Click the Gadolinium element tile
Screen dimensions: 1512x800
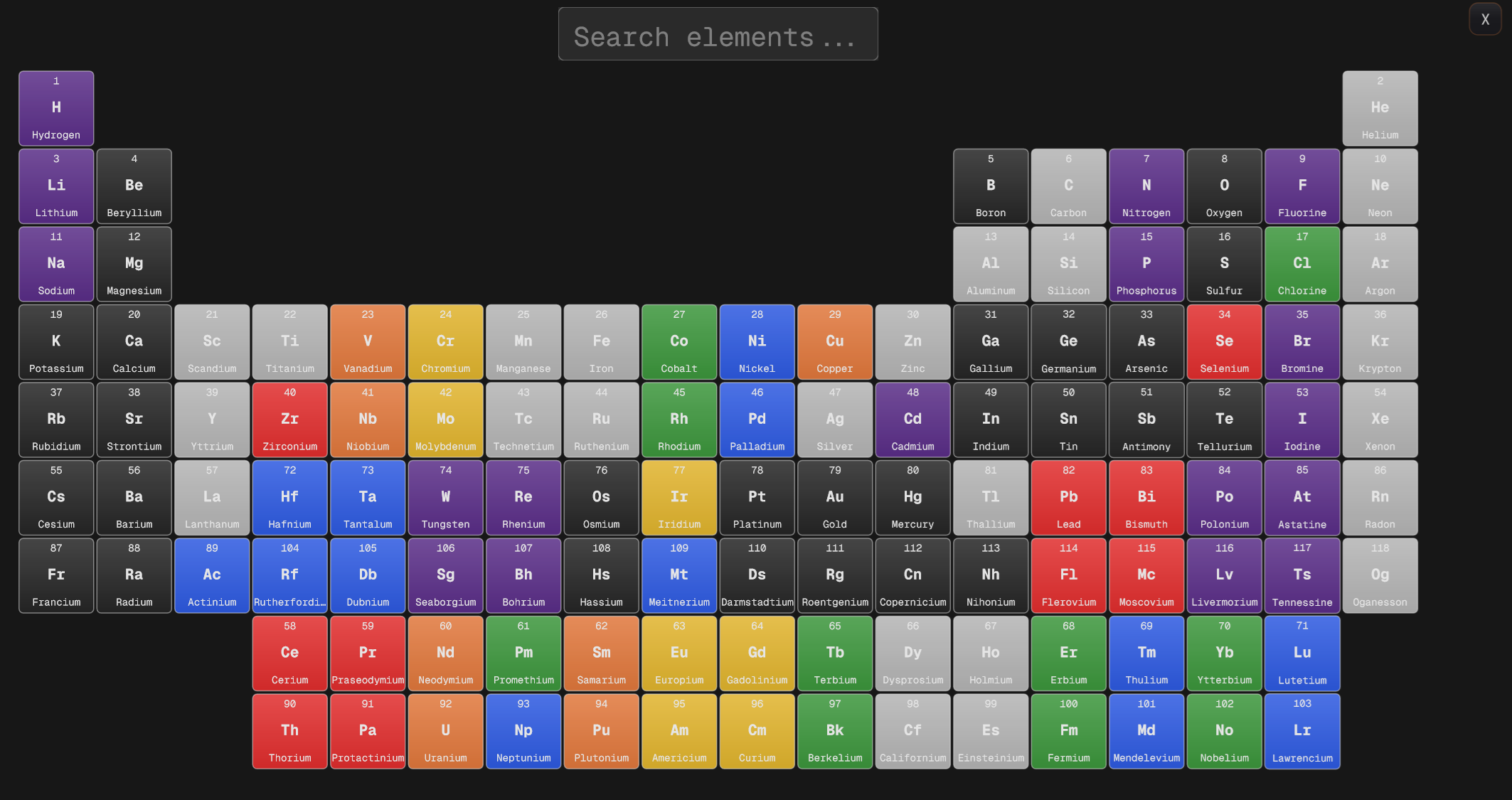point(757,654)
